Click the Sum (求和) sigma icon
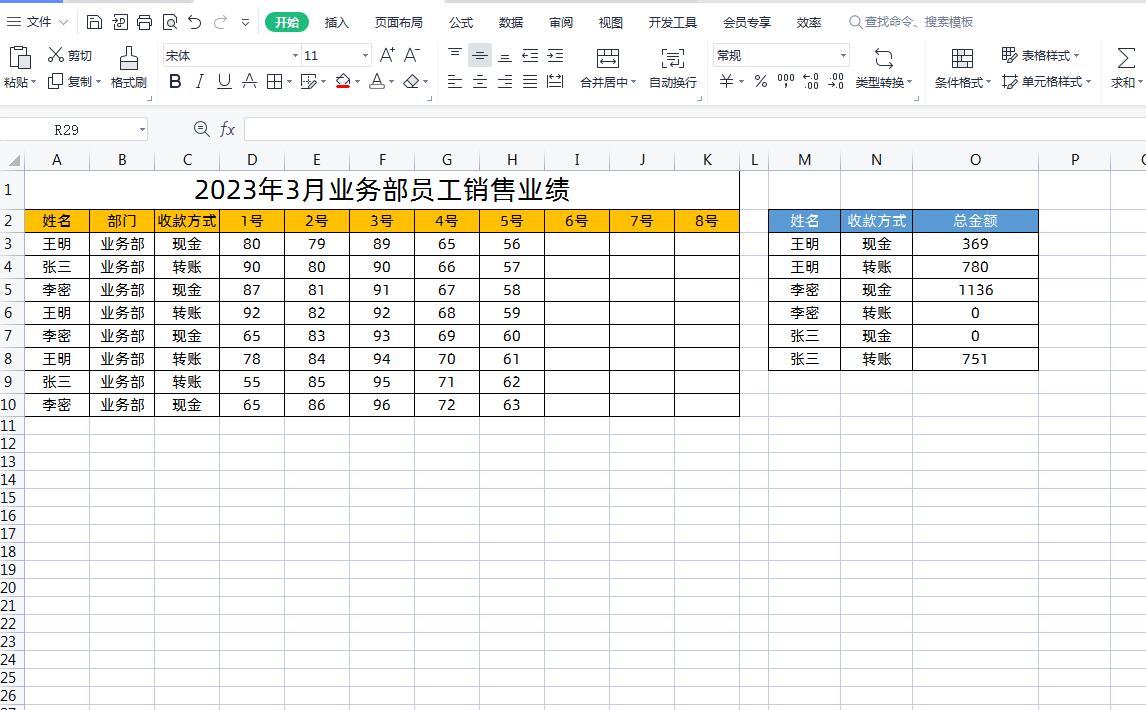This screenshot has height=710, width=1146. click(1126, 58)
